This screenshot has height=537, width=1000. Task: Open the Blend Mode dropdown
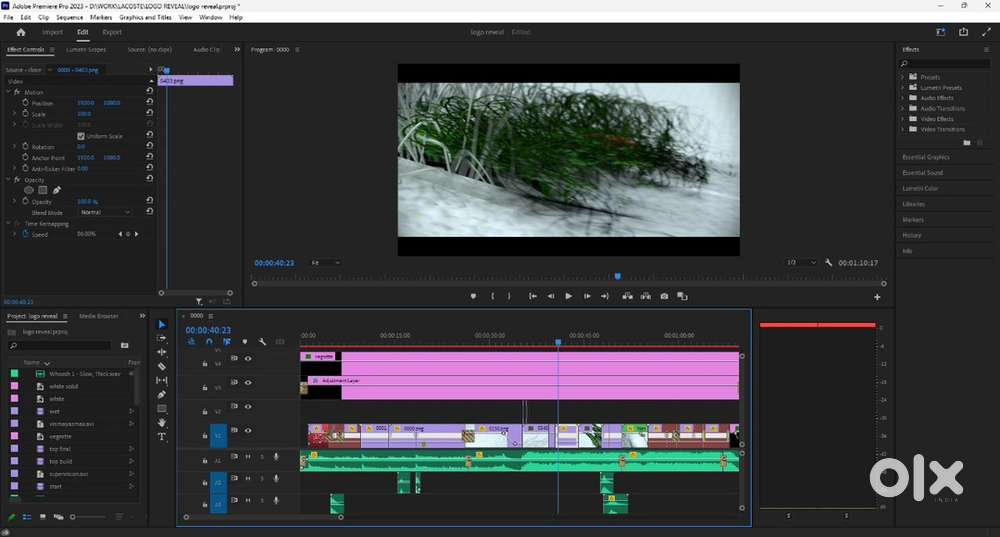[105, 212]
